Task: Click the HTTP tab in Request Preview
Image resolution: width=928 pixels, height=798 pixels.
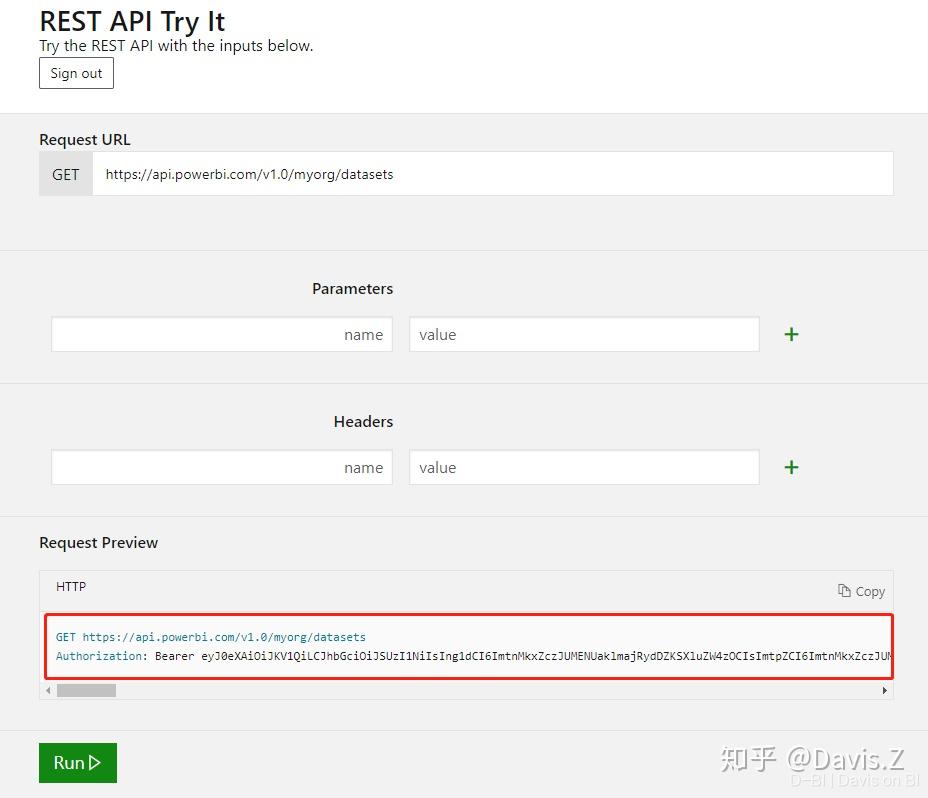Action: click(x=71, y=587)
